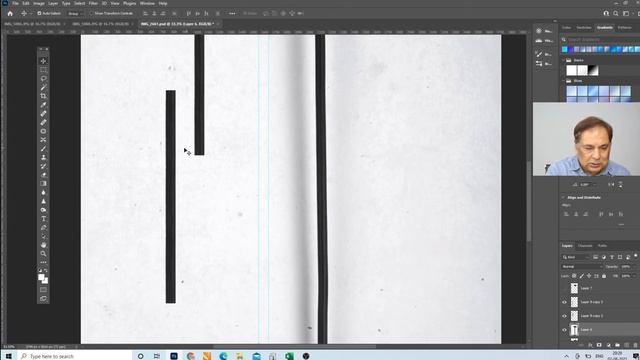Hide Layer 9 copy 3

564,302
